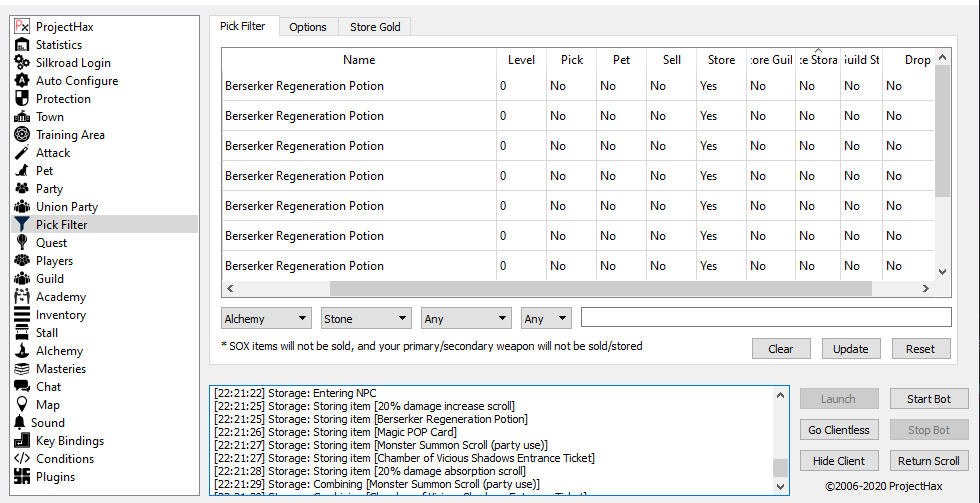
Task: Open Protection shield icon
Action: 22,99
